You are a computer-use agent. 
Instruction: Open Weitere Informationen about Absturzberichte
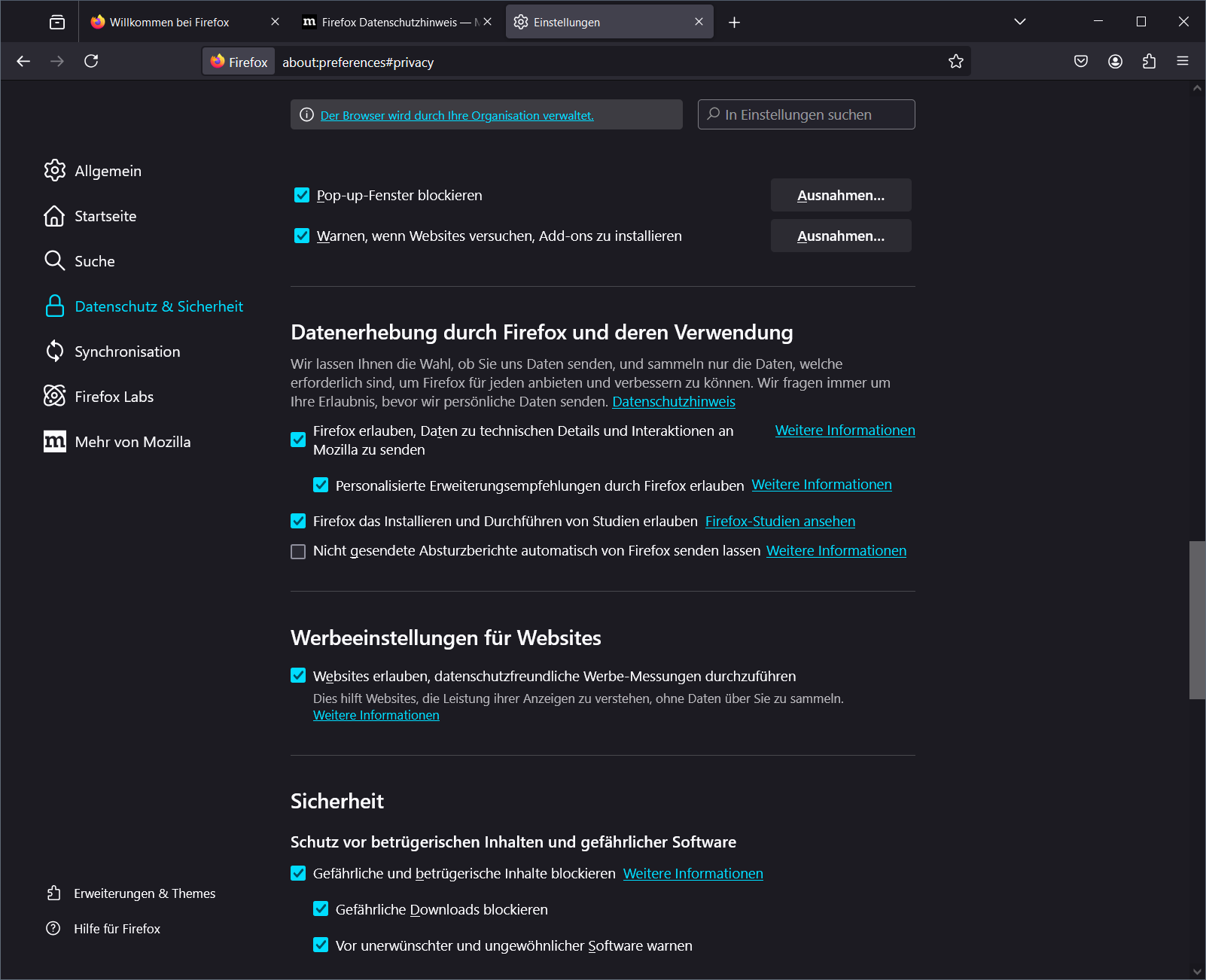(836, 551)
